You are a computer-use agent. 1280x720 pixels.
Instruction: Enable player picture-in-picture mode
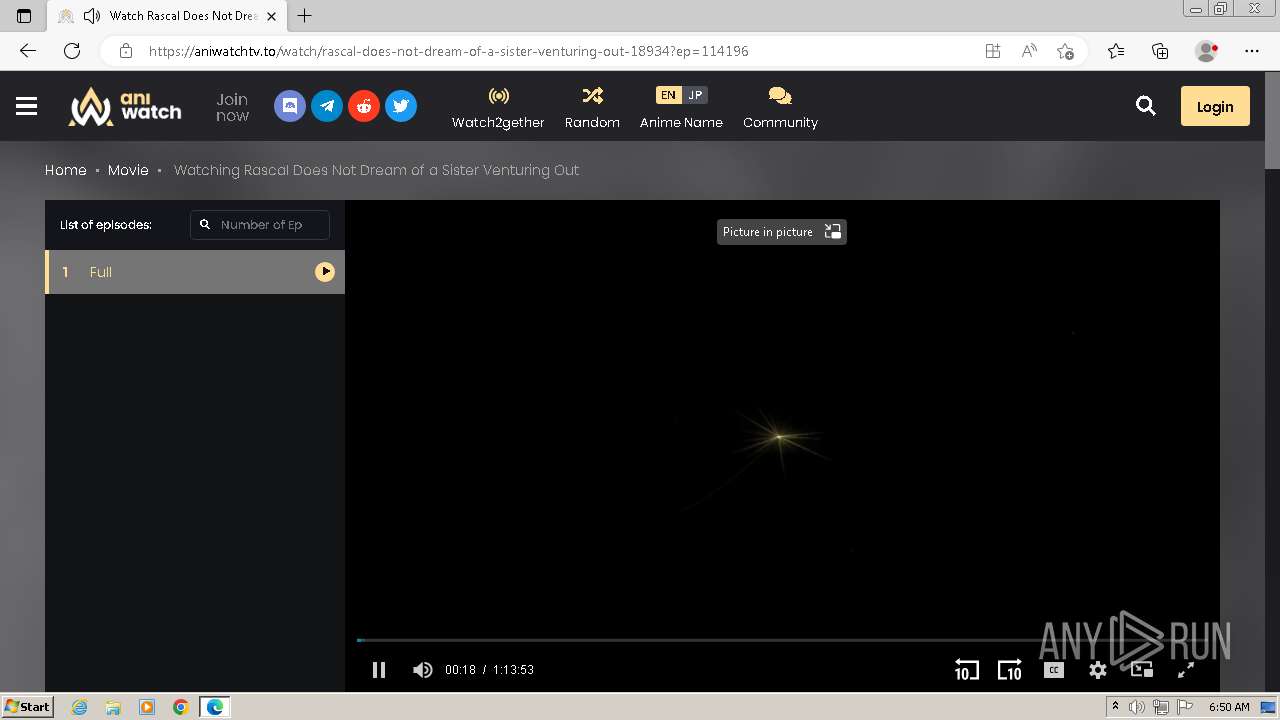(x=1142, y=670)
